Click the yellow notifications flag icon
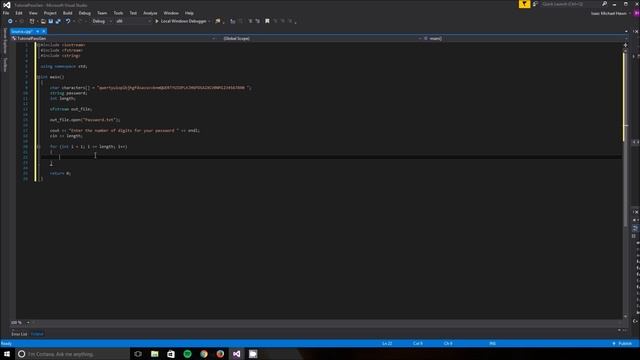 (524, 4)
